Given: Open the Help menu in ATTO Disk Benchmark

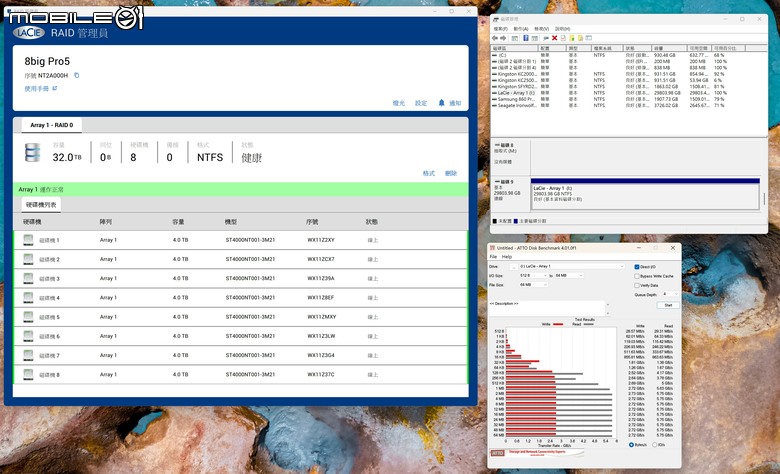Looking at the screenshot, I should coord(507,257).
